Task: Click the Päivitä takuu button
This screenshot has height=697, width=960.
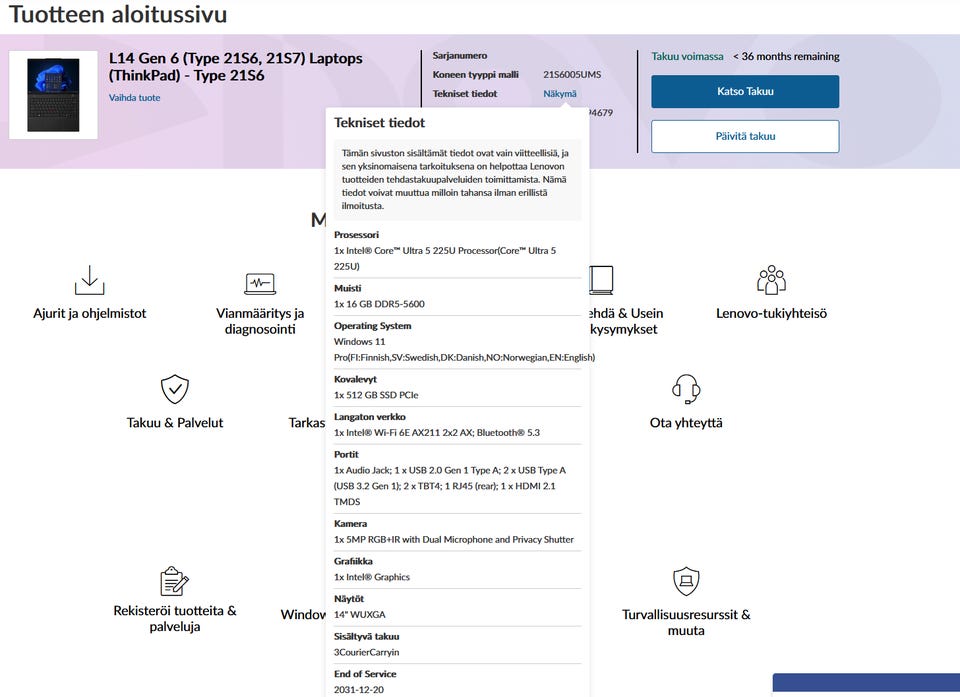Action: [745, 136]
